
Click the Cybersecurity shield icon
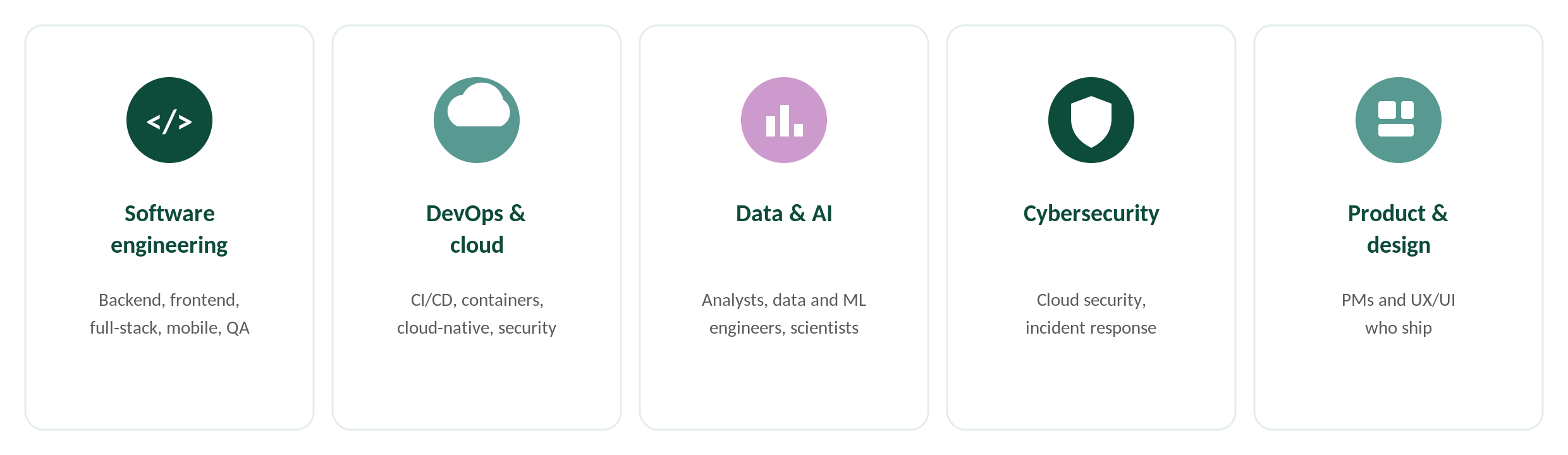pyautogui.click(x=1091, y=120)
